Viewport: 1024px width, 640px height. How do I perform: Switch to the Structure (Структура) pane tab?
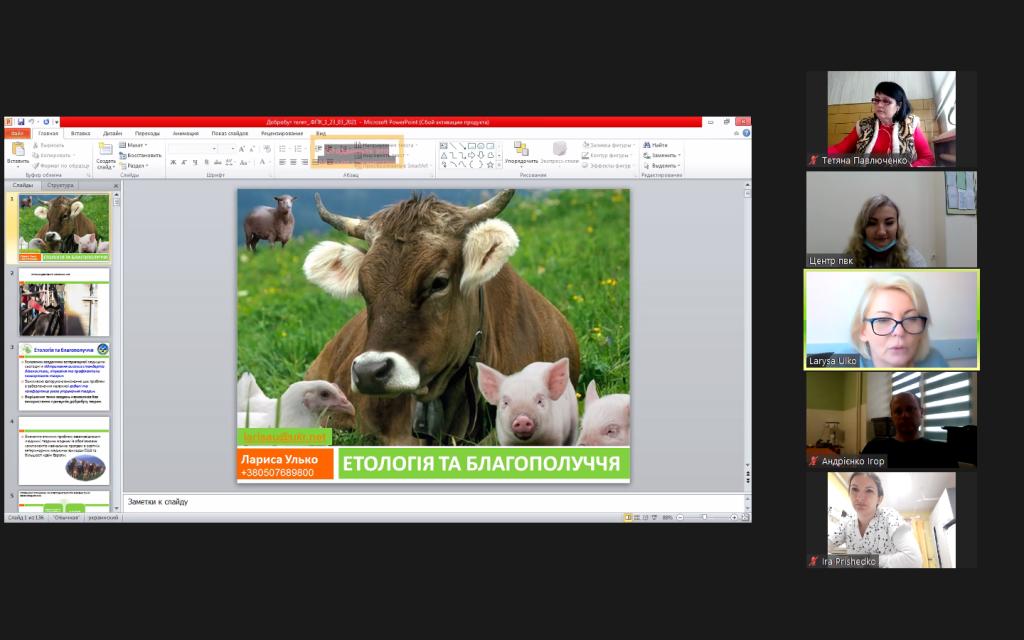coord(61,185)
